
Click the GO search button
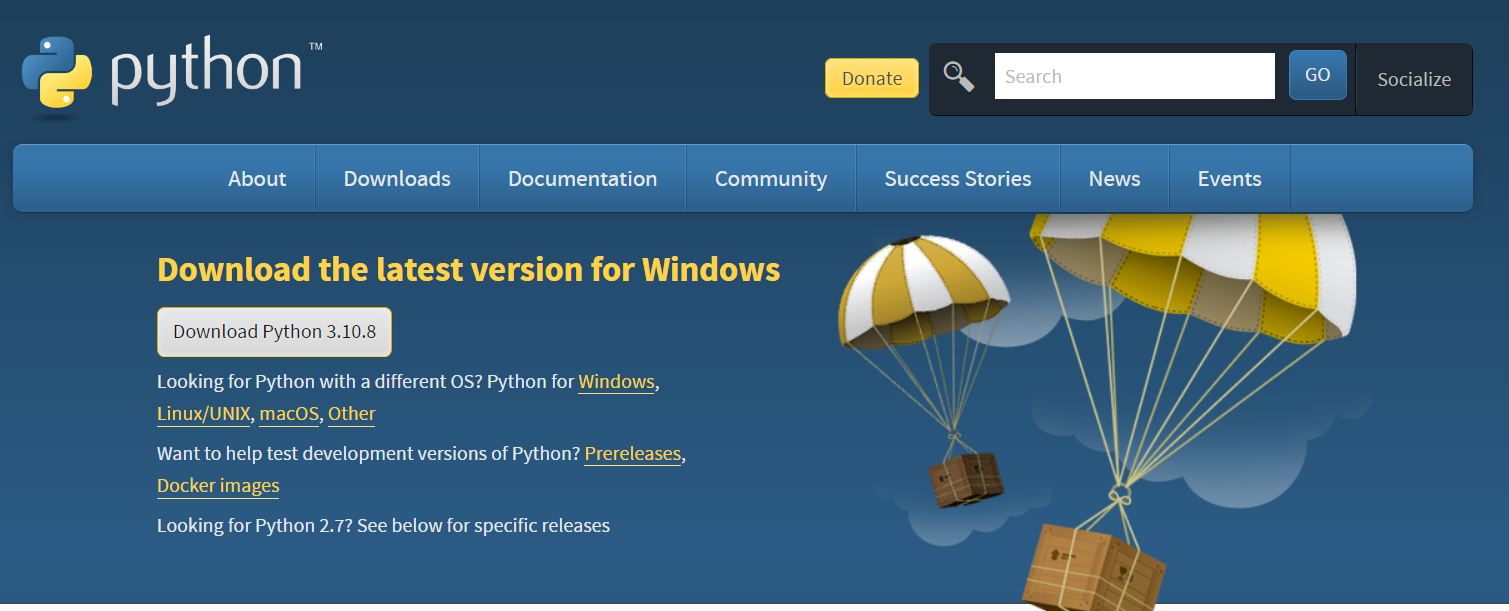click(x=1318, y=75)
